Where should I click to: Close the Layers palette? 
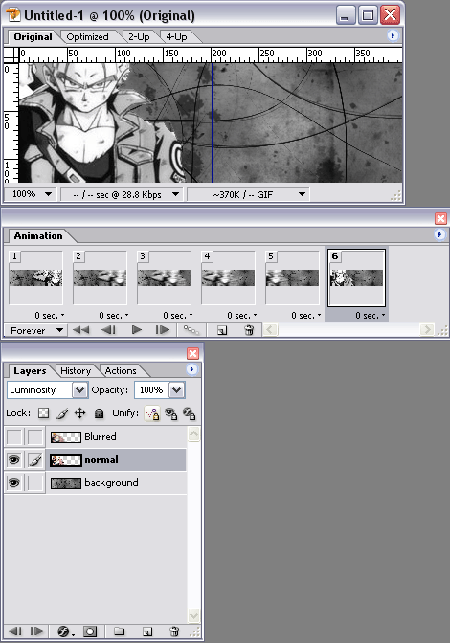(x=193, y=353)
